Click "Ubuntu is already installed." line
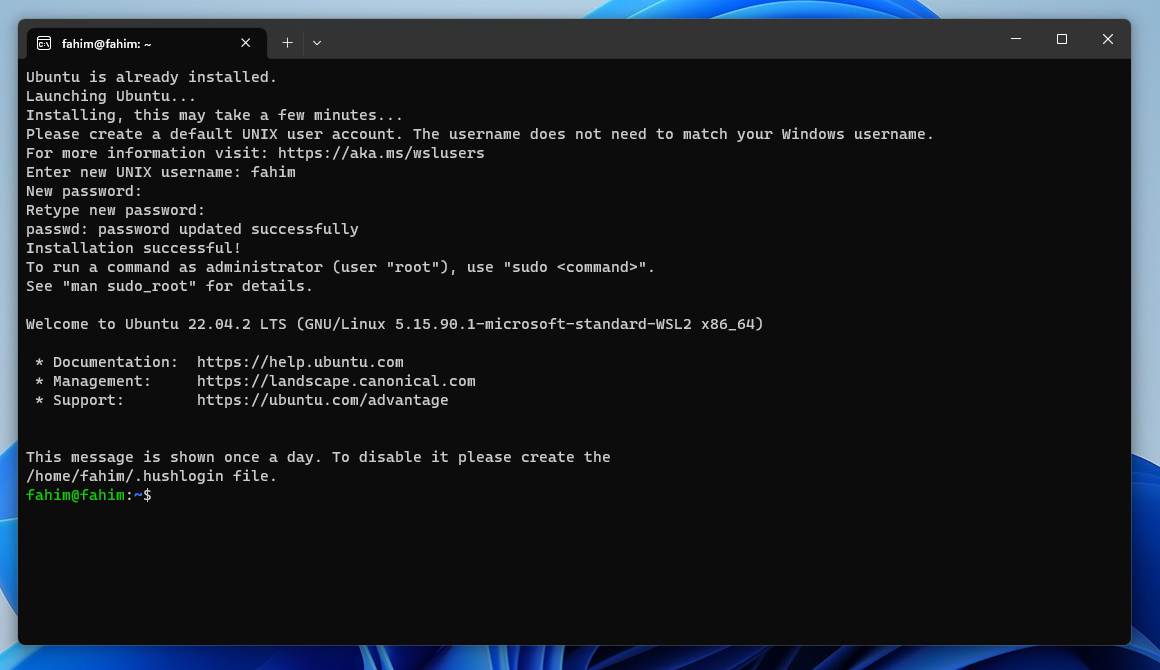1160x670 pixels. click(x=151, y=77)
